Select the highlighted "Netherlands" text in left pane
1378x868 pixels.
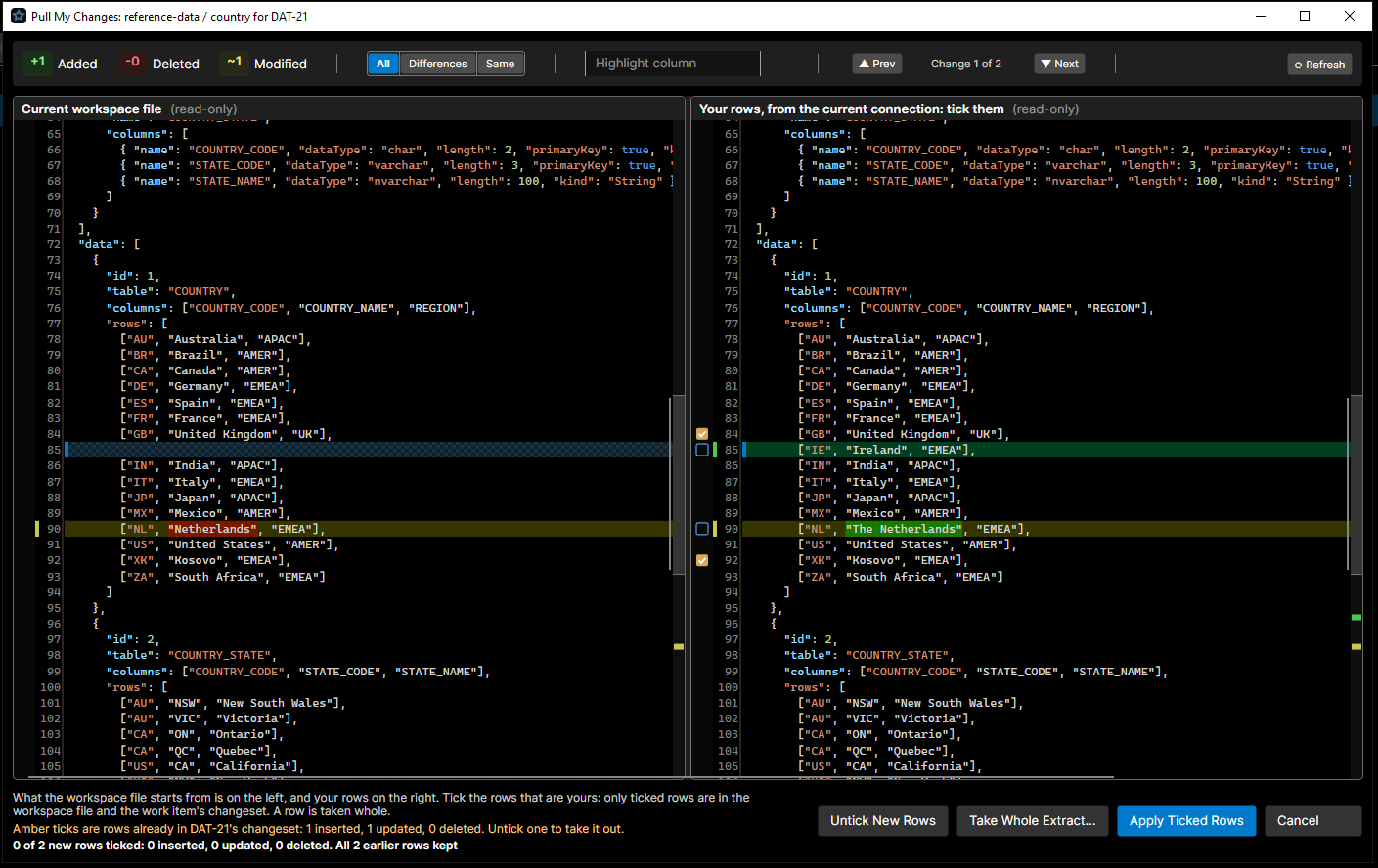pos(213,529)
